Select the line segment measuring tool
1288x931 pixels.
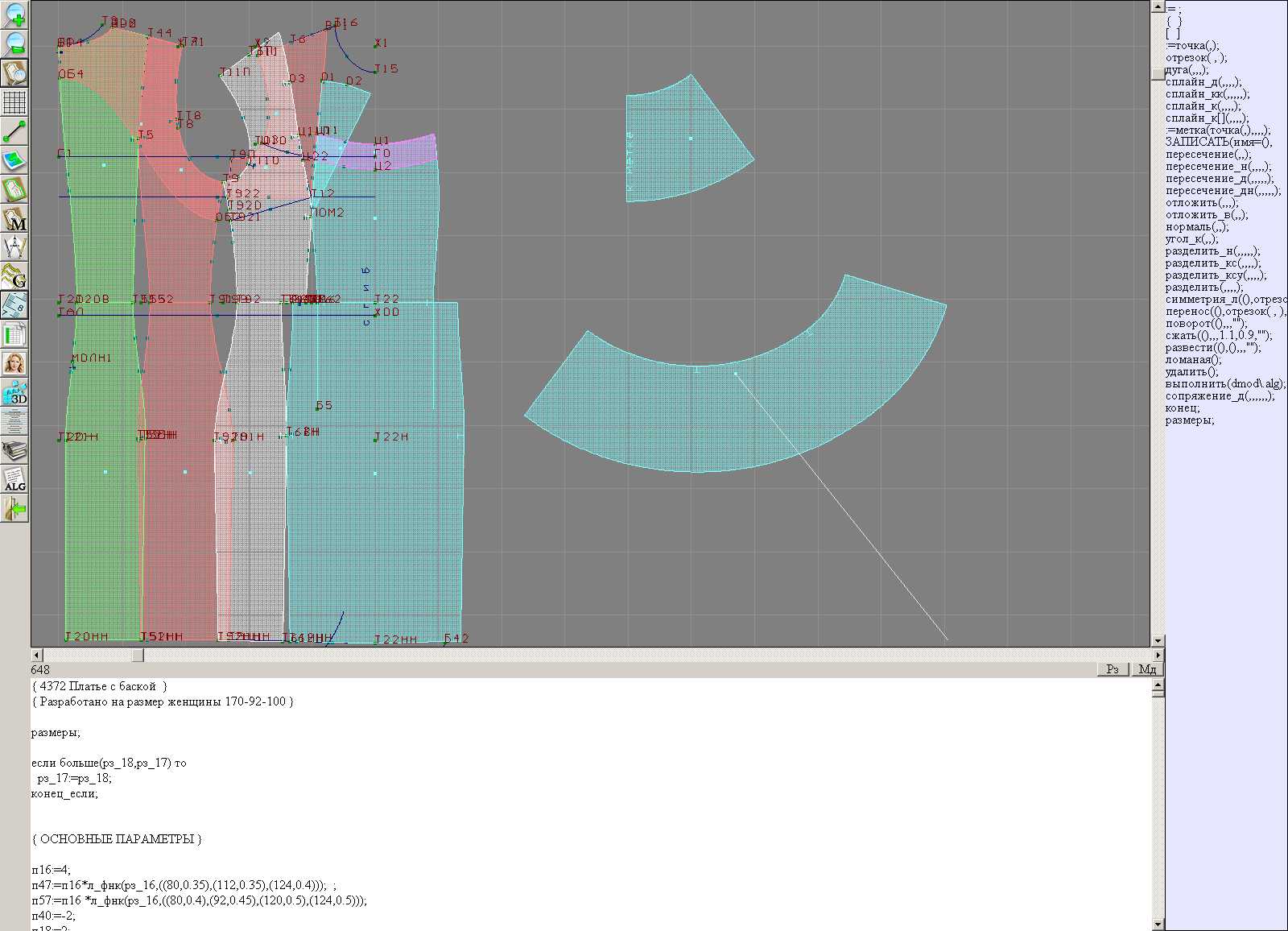coord(14,131)
